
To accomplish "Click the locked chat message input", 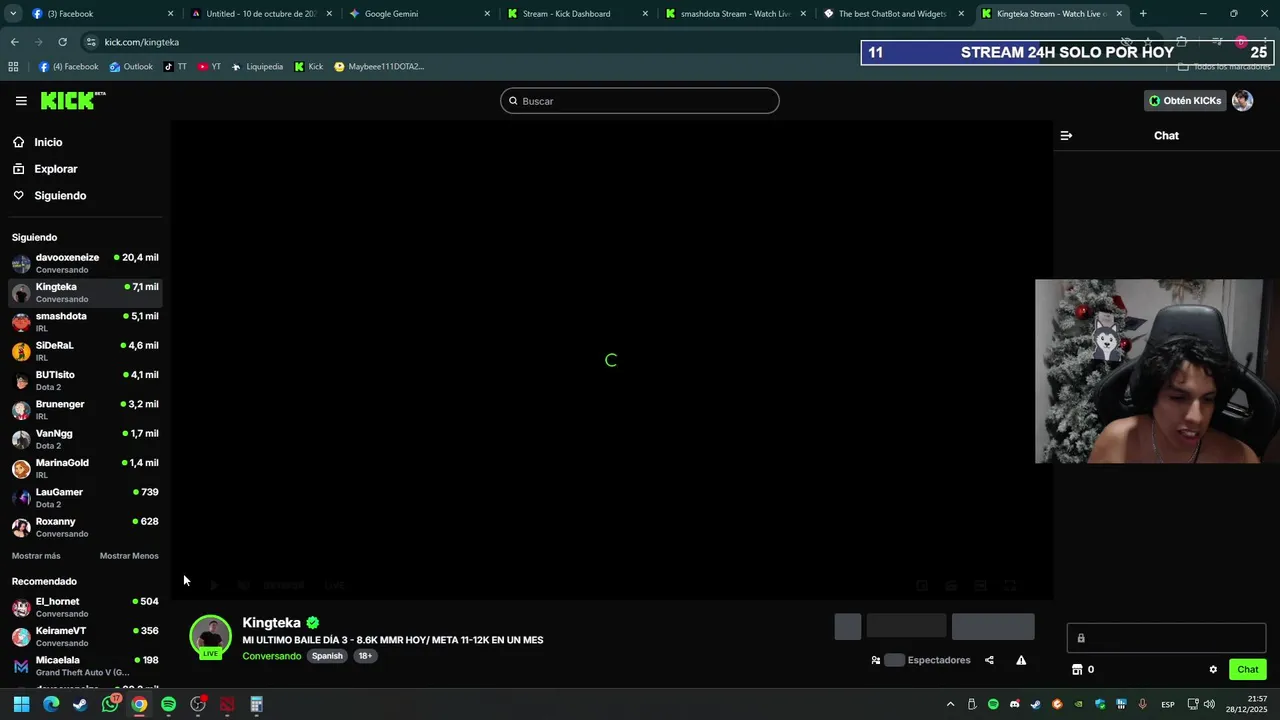I will (x=1166, y=638).
